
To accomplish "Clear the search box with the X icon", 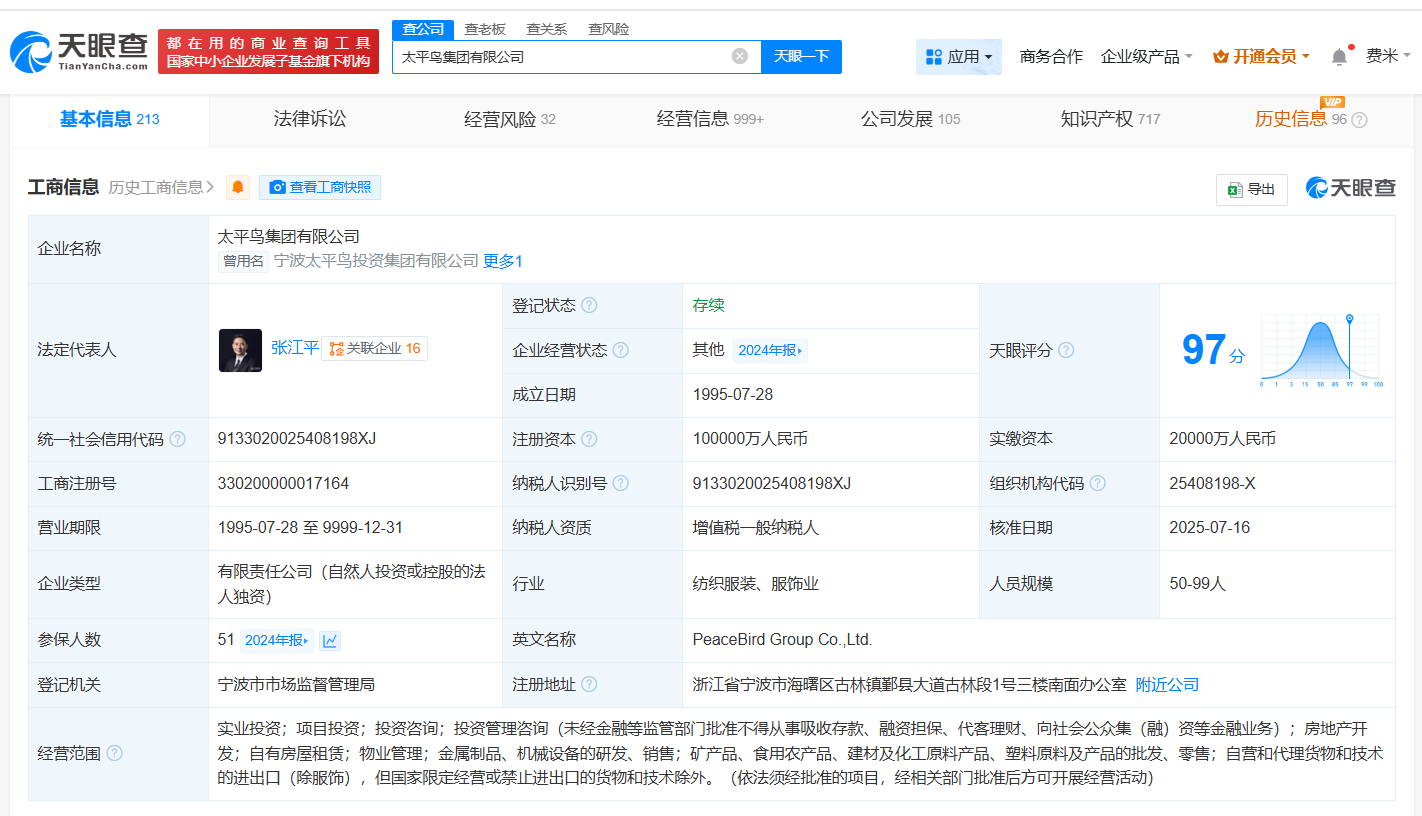I will click(x=740, y=56).
